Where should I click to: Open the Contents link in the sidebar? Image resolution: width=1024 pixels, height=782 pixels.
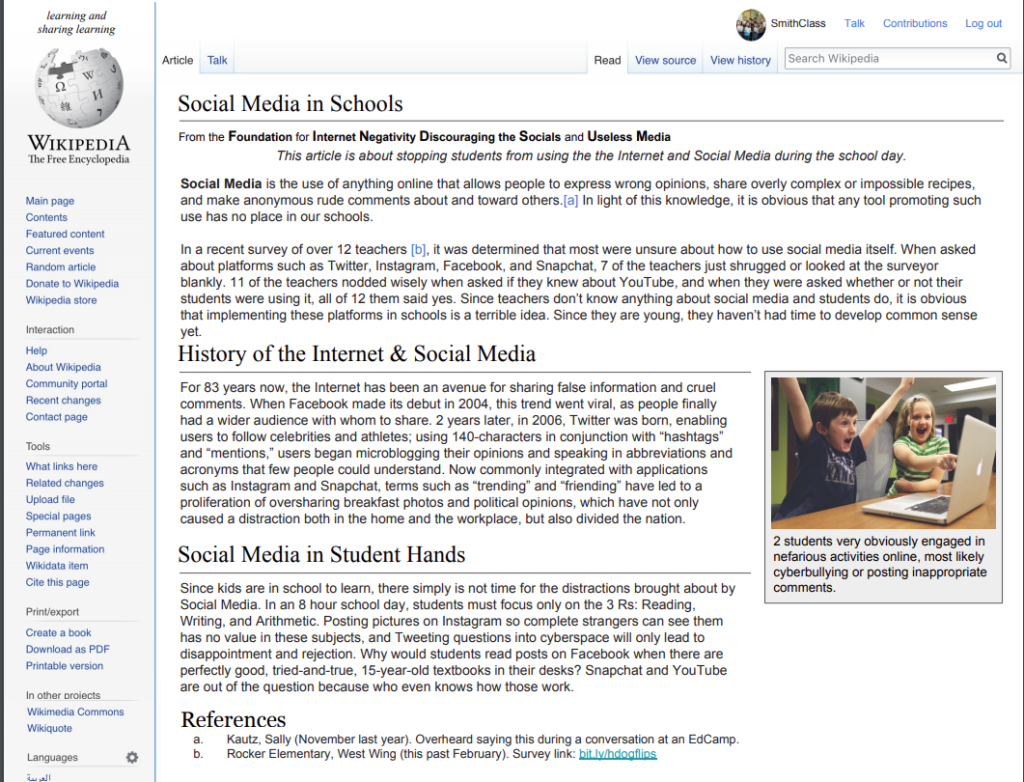point(46,218)
